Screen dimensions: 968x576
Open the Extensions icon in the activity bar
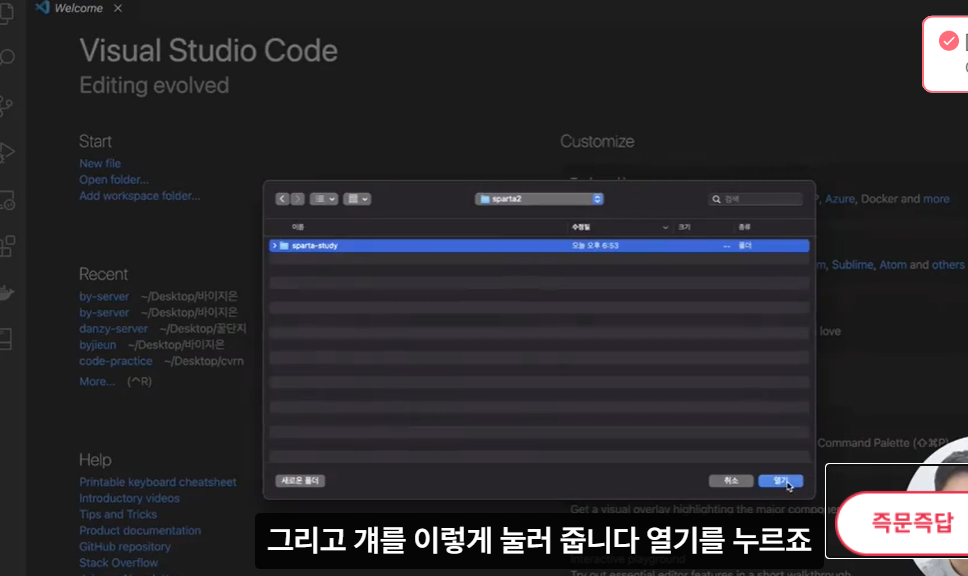[7, 246]
